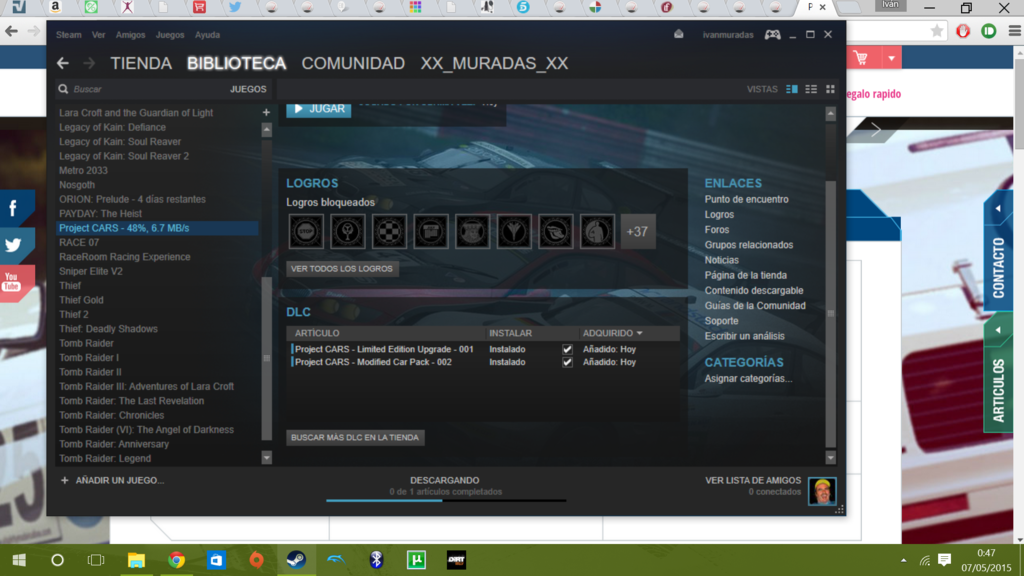Sort DLC by the ADQUIRIDO column
1024x576 pixels.
click(612, 333)
